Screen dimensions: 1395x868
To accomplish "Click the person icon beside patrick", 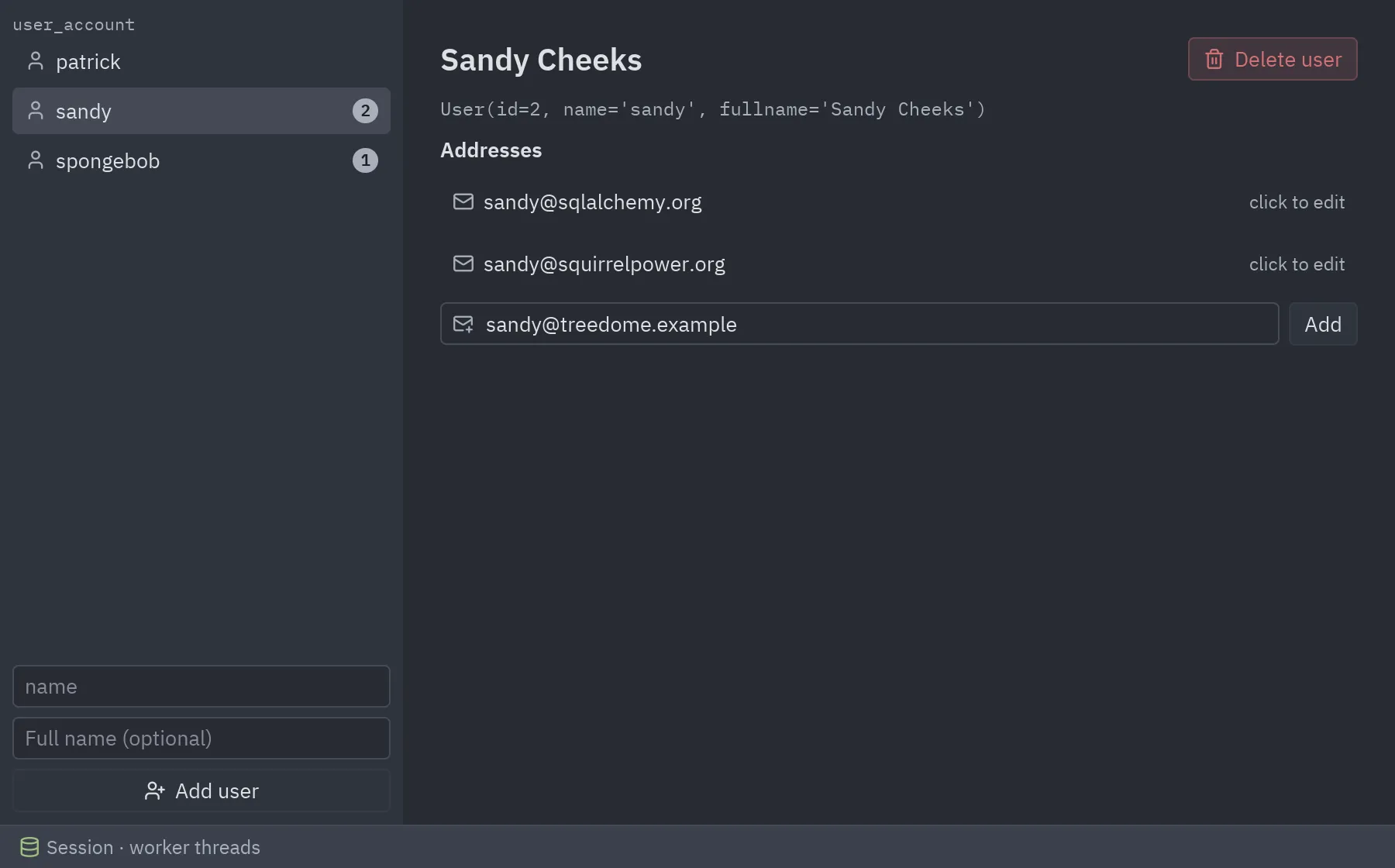I will pyautogui.click(x=35, y=61).
